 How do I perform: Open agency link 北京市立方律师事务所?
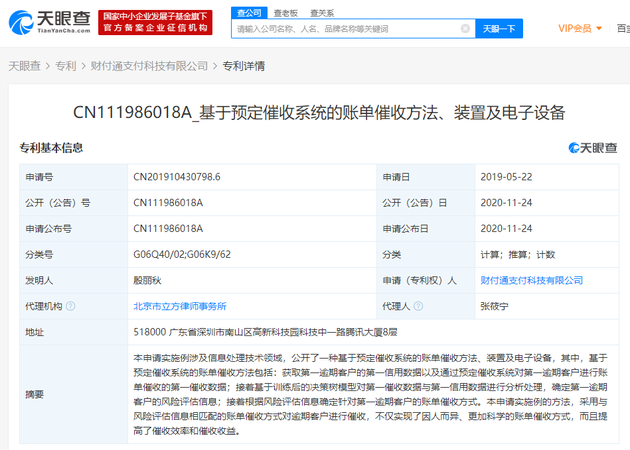[x=180, y=306]
